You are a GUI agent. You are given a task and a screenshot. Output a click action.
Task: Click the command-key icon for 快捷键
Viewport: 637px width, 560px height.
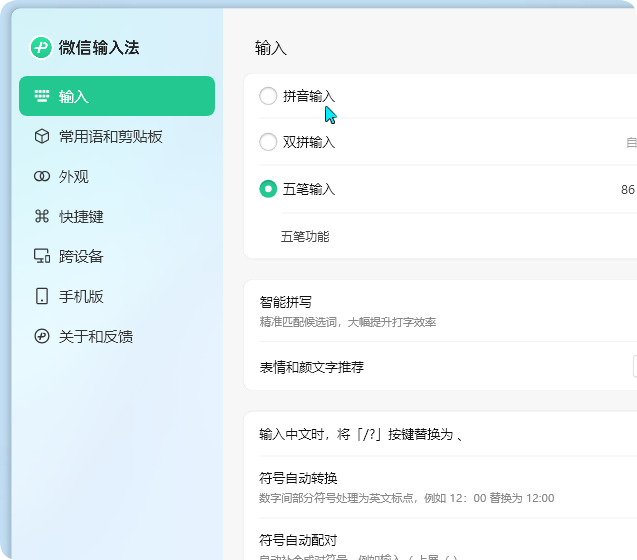[x=41, y=216]
